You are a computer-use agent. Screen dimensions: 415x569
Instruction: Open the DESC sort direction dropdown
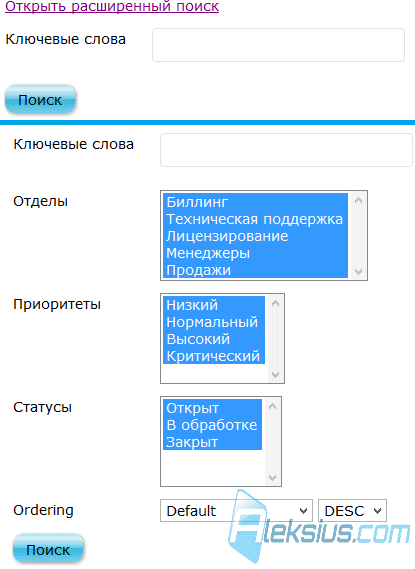point(352,511)
